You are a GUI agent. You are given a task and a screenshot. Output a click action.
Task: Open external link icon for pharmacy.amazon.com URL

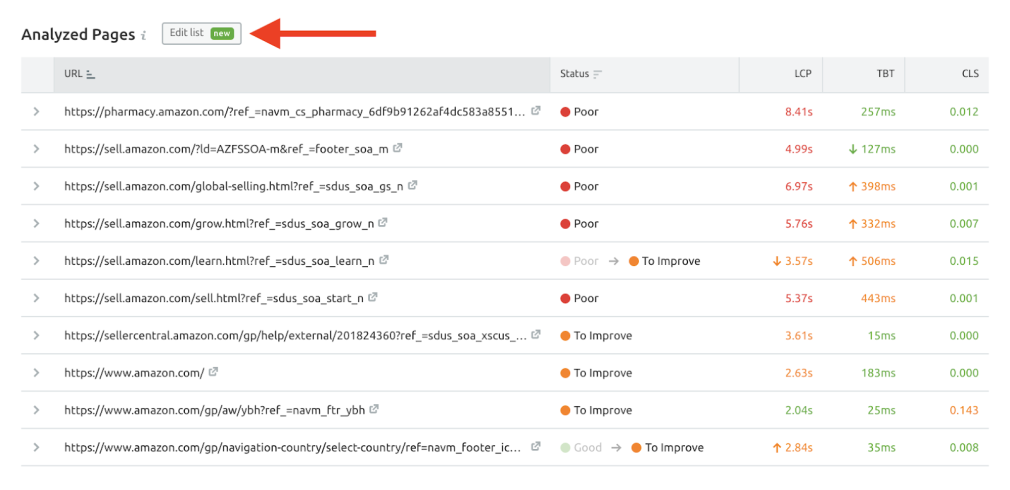pyautogui.click(x=536, y=111)
